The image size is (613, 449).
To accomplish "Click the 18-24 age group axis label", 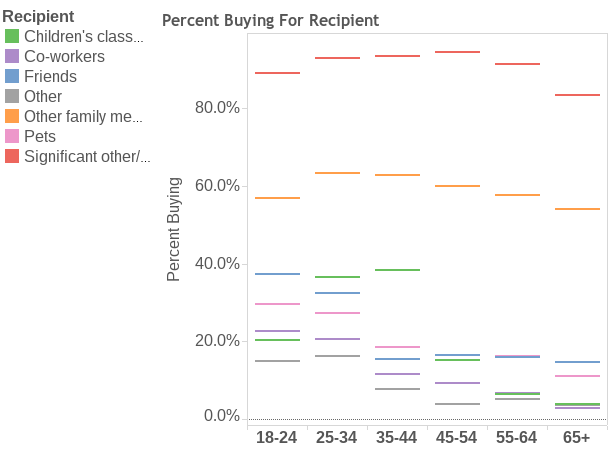I will coord(276,438).
